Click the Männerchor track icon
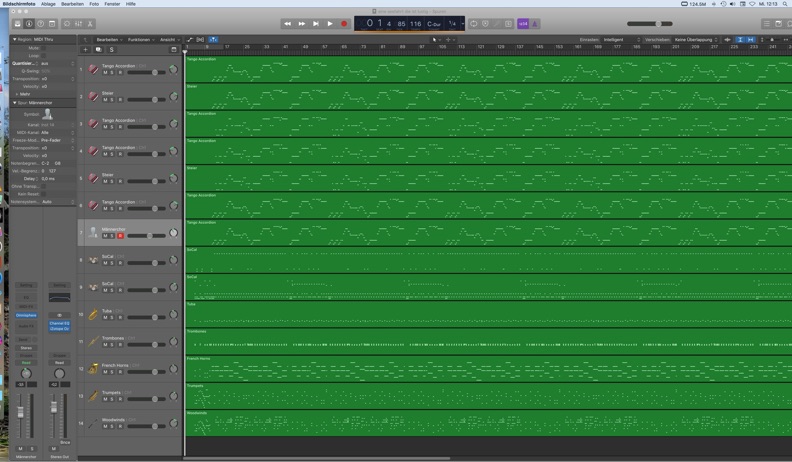The width and height of the screenshot is (792, 462). point(93,232)
